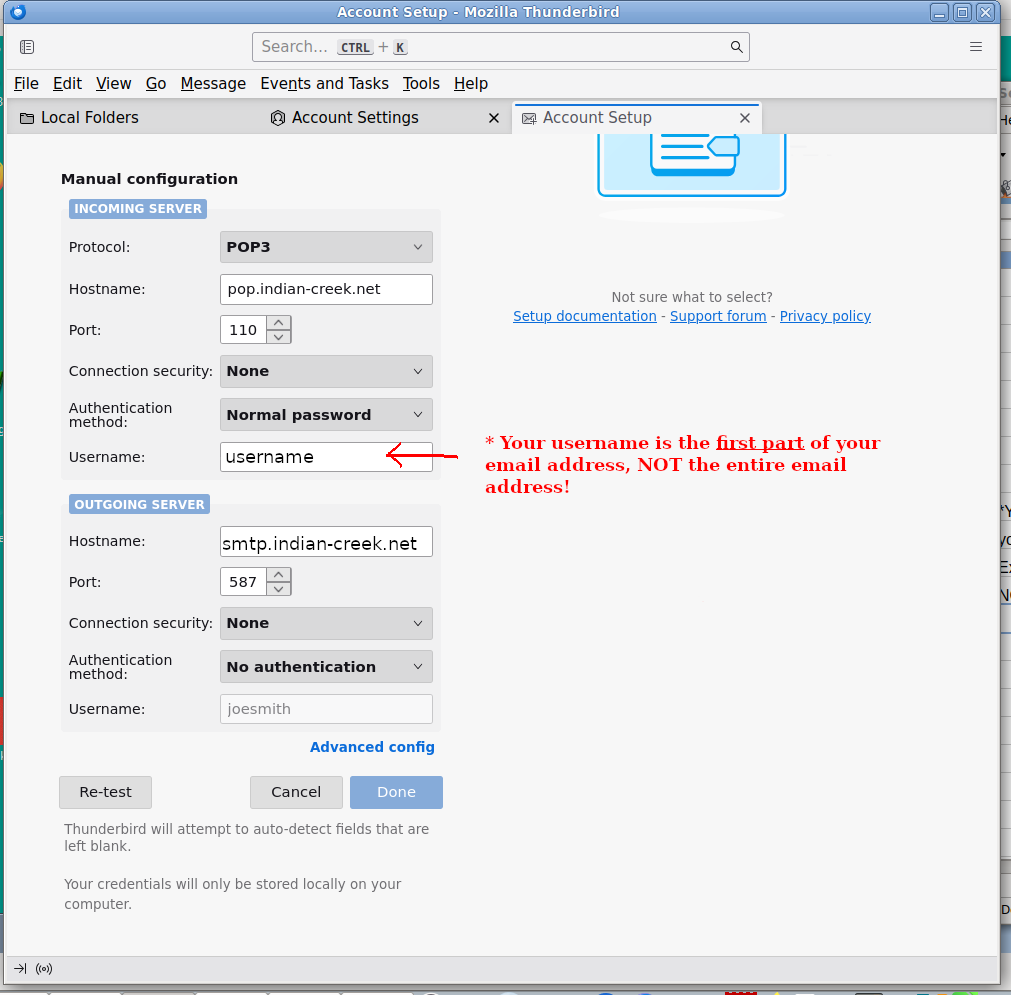Open the Events and Tasks menu
Viewport: 1018px width, 1005px height.
click(324, 84)
